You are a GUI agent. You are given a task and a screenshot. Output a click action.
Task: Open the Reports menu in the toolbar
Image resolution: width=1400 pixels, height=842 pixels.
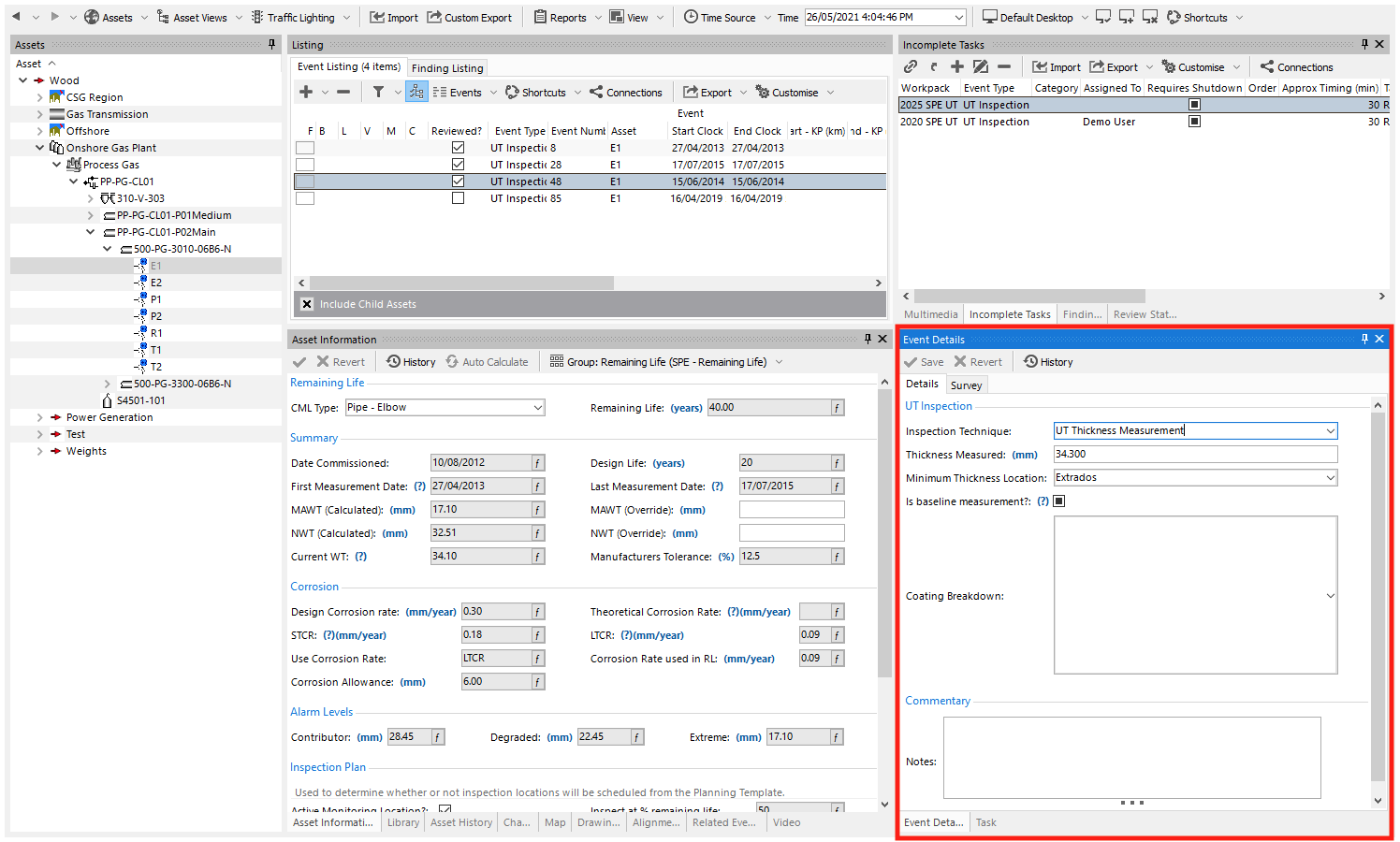(560, 17)
